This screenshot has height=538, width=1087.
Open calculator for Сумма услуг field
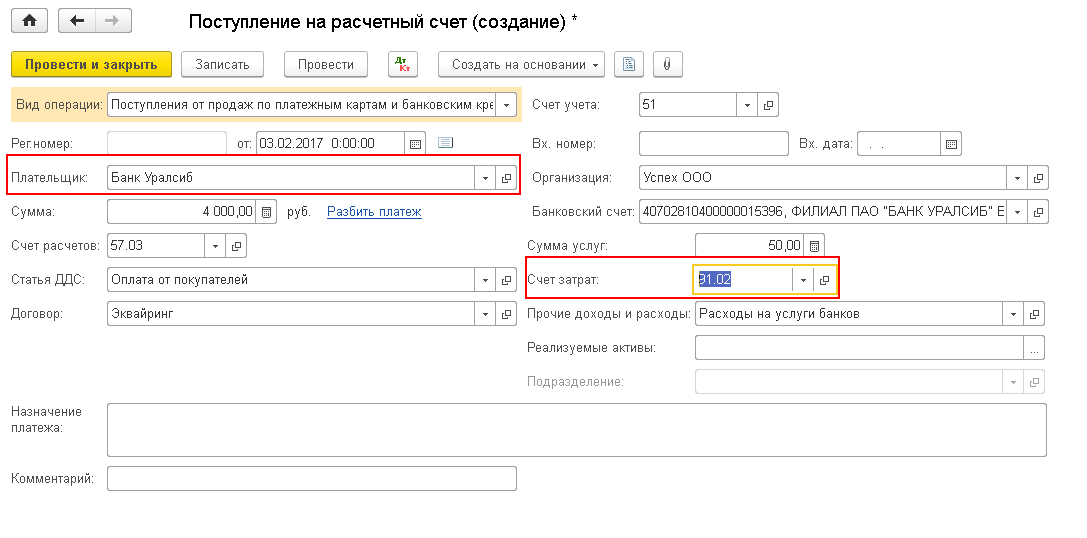click(x=814, y=245)
